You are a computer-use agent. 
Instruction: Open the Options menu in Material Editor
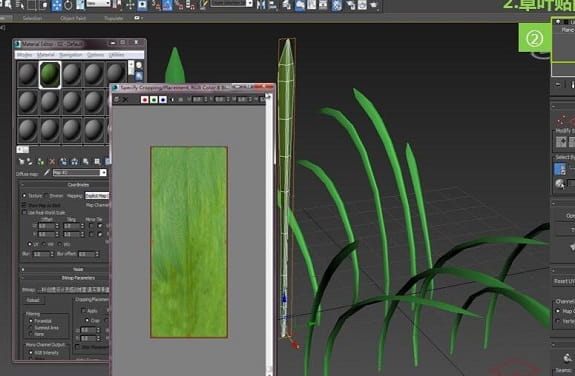click(x=95, y=55)
